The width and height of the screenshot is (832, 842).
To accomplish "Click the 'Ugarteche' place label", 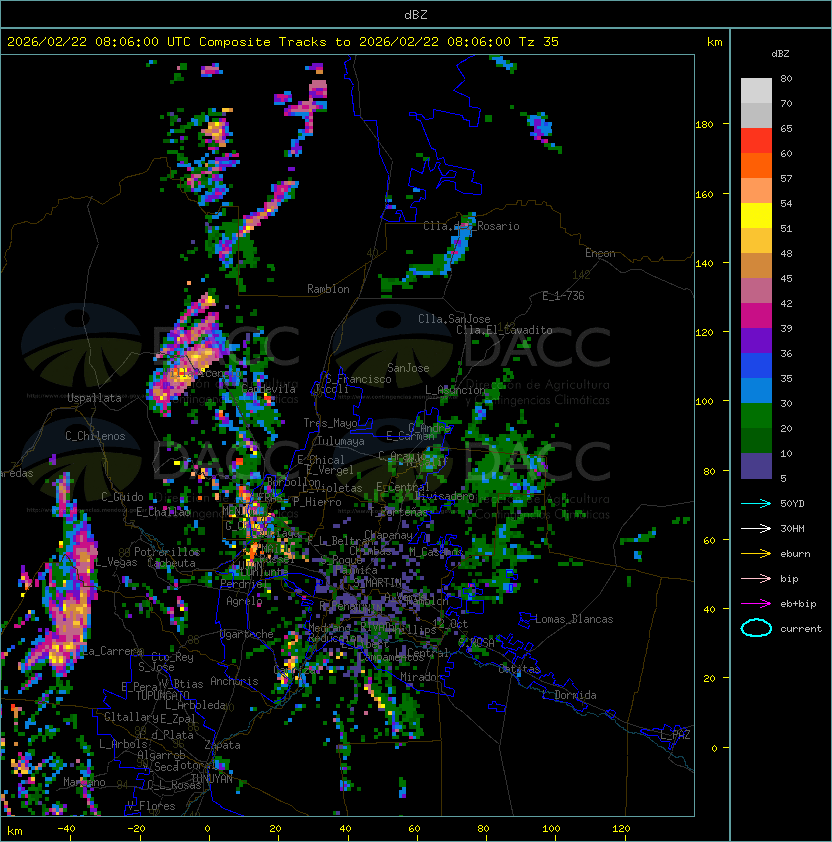I will (x=247, y=635).
